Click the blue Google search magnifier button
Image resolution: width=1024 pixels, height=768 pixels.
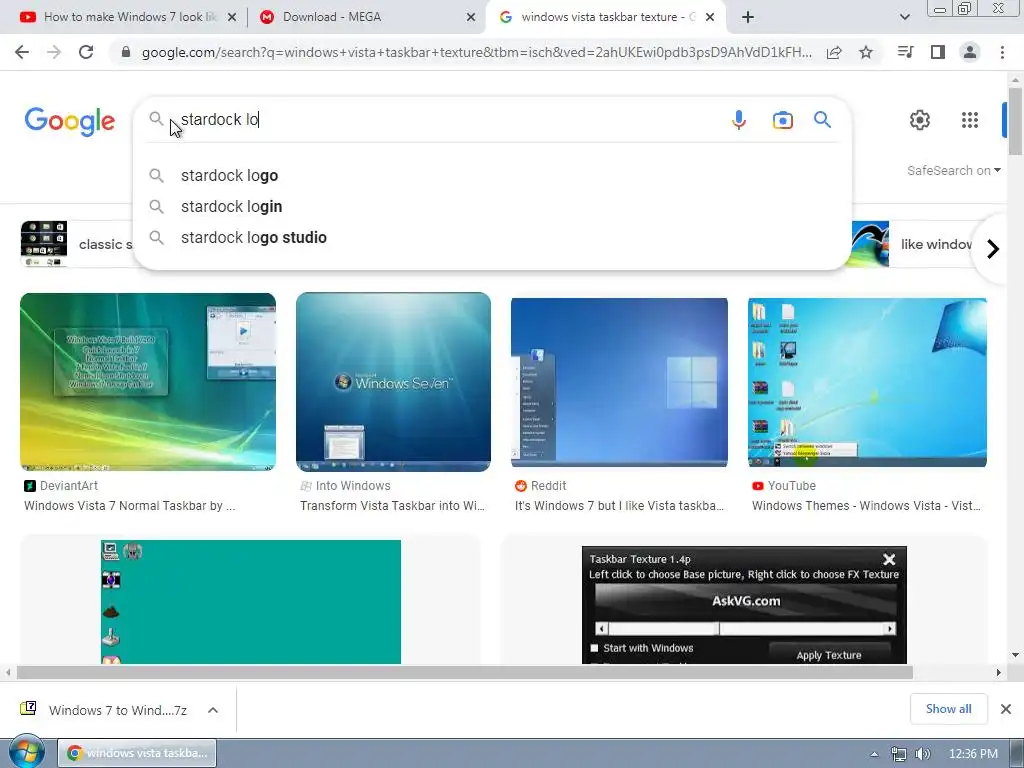pos(822,120)
